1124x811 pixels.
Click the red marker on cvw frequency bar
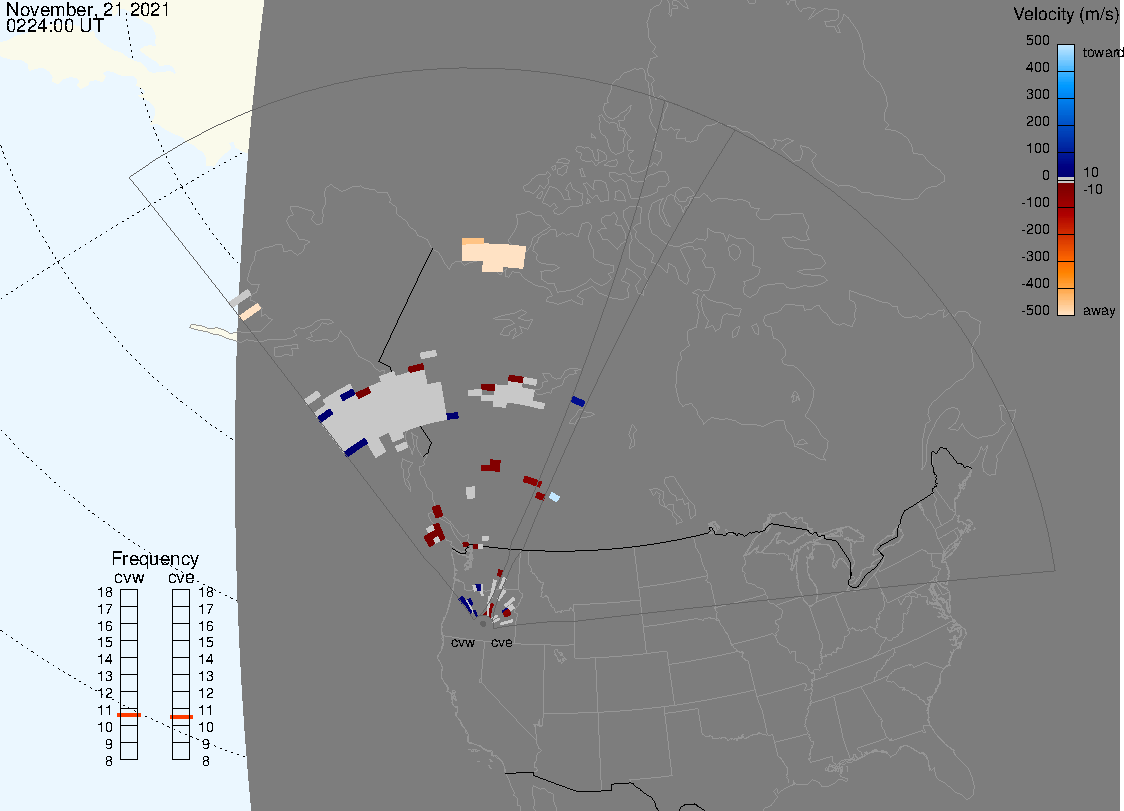point(129,715)
